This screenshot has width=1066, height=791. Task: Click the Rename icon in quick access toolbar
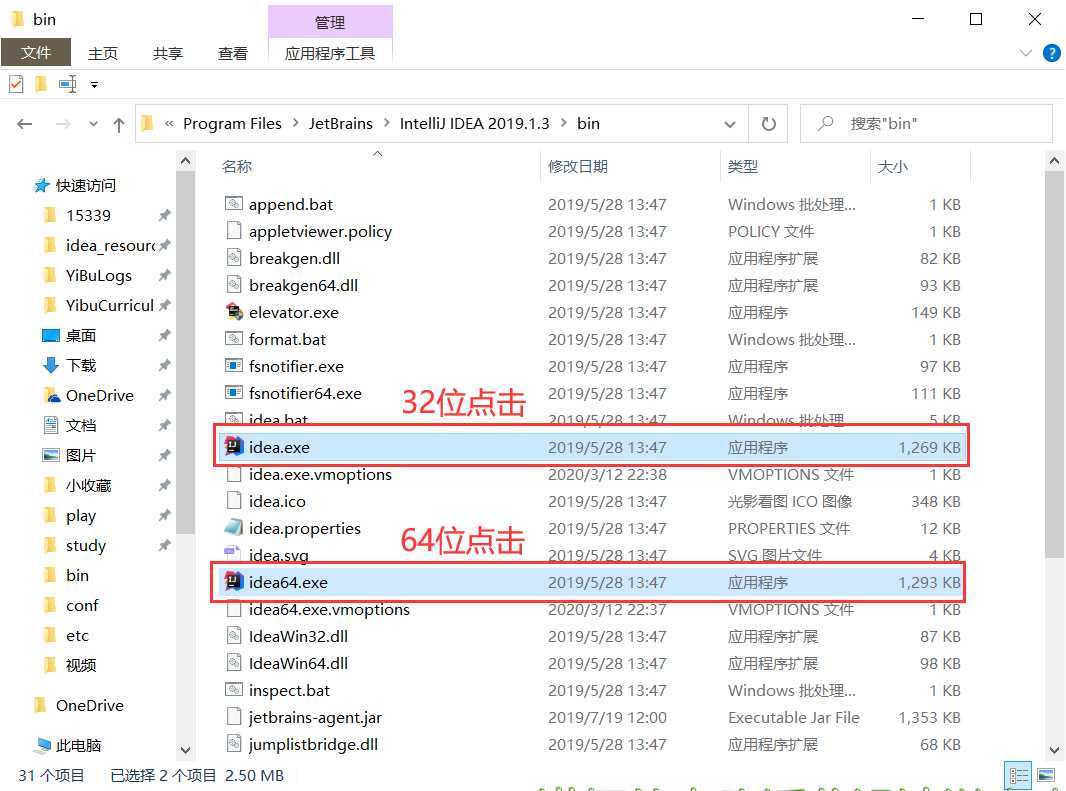click(x=67, y=84)
